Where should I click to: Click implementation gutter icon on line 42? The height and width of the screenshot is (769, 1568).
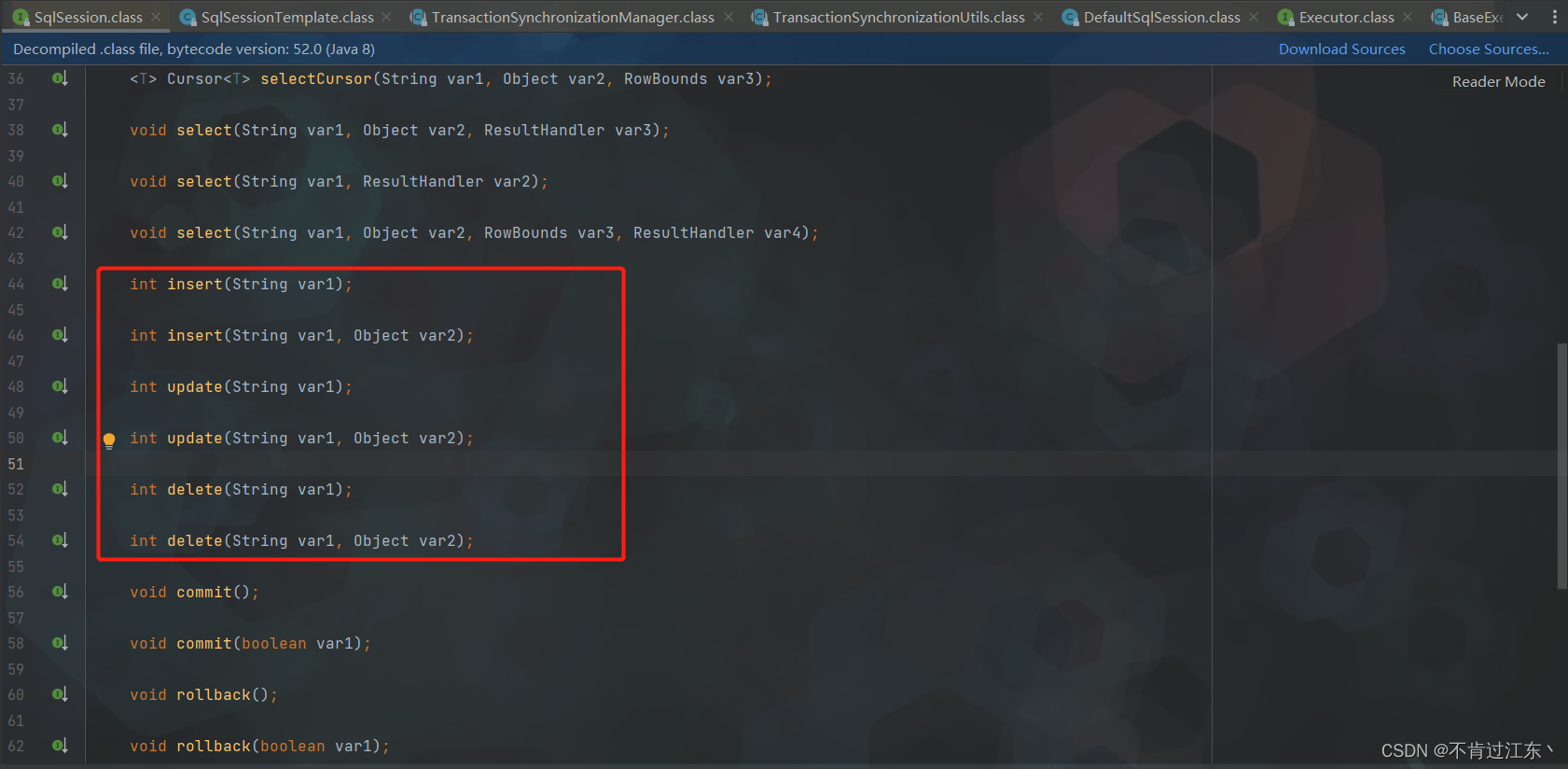click(x=60, y=233)
